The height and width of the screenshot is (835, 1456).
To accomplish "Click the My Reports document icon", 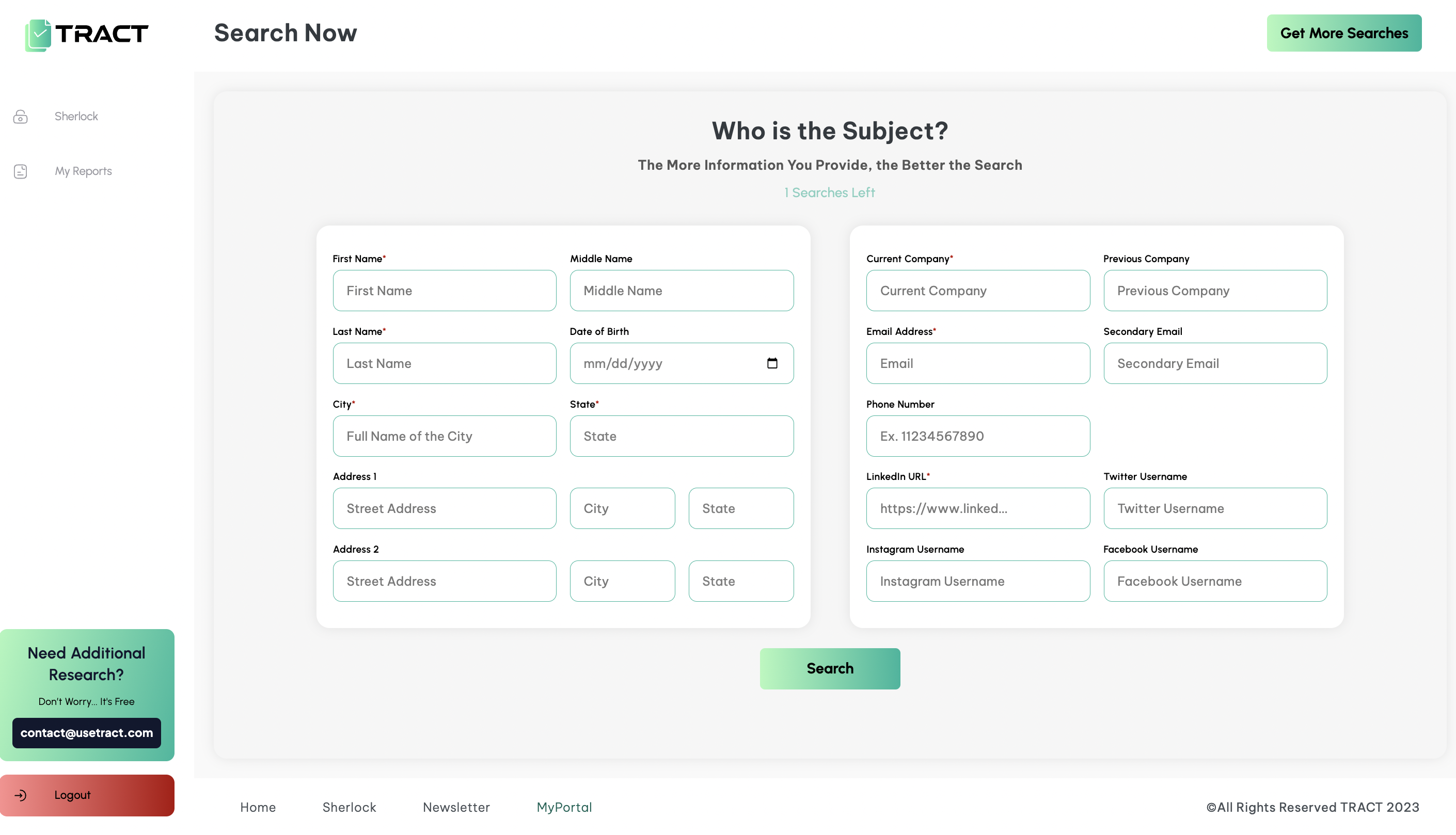I will [x=21, y=171].
